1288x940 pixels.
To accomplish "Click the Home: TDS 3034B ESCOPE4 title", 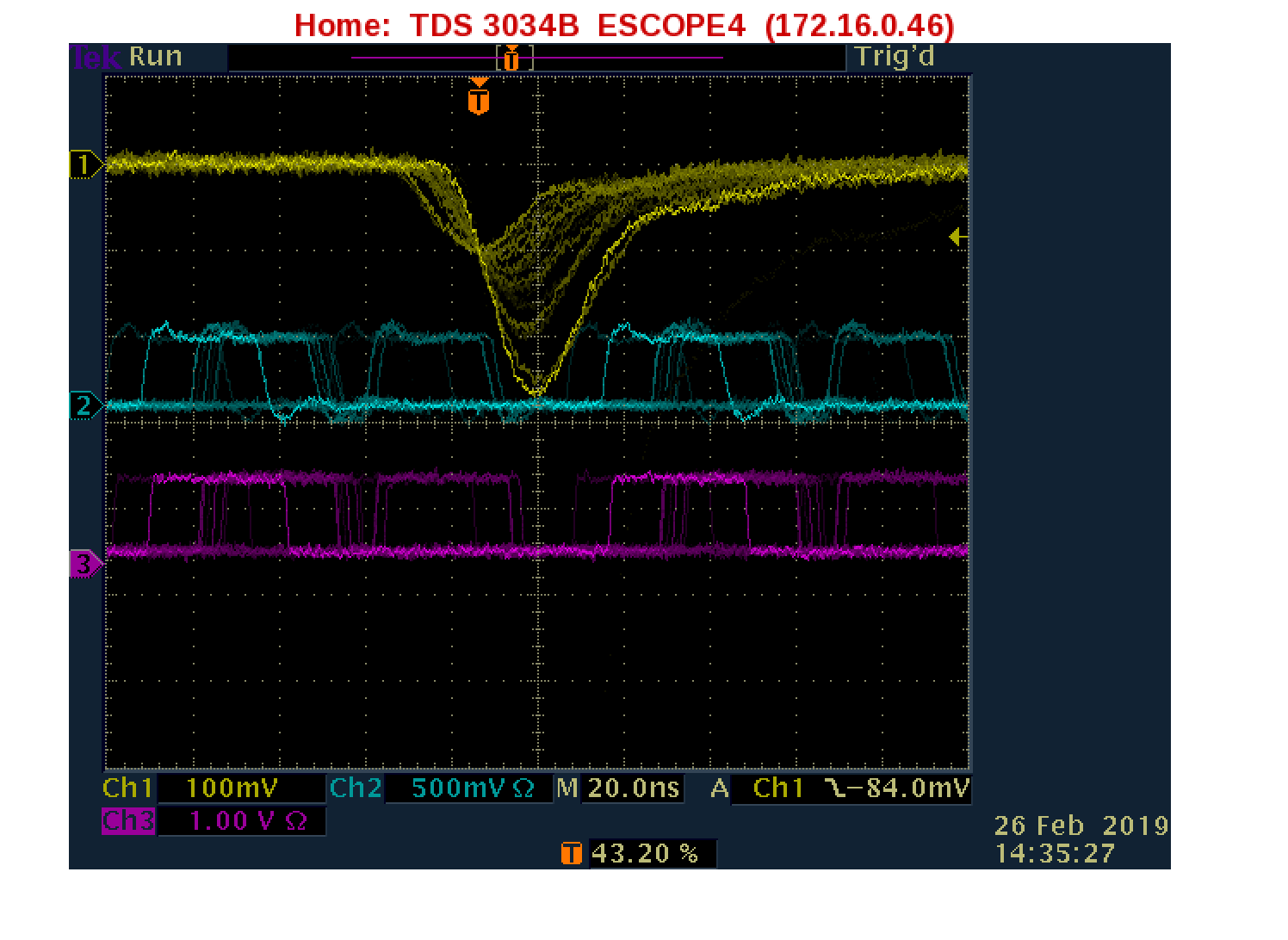I will [624, 25].
